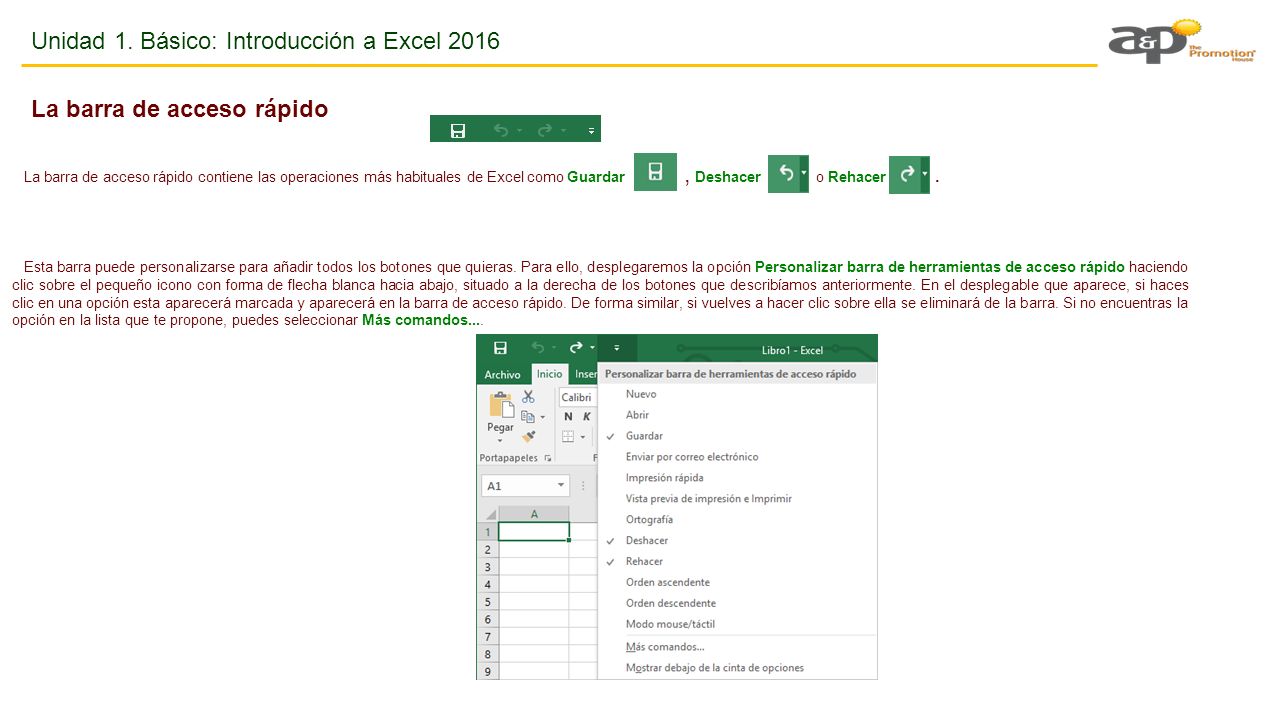The width and height of the screenshot is (1280, 720).
Task: Open the dropdown arrow on the large Deshacer icon
Action: (804, 174)
